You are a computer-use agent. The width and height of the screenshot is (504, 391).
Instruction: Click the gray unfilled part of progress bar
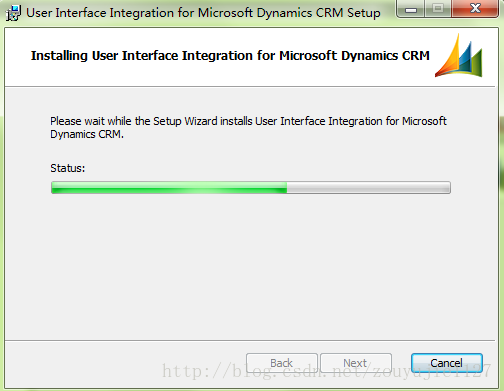(369, 188)
